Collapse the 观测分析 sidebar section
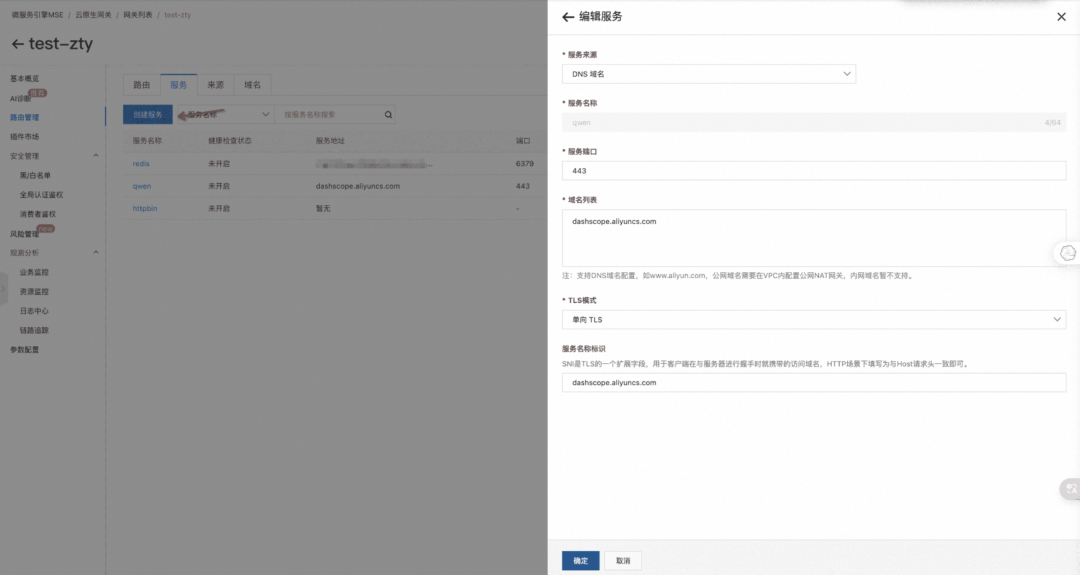The height and width of the screenshot is (575, 1080). click(x=96, y=253)
